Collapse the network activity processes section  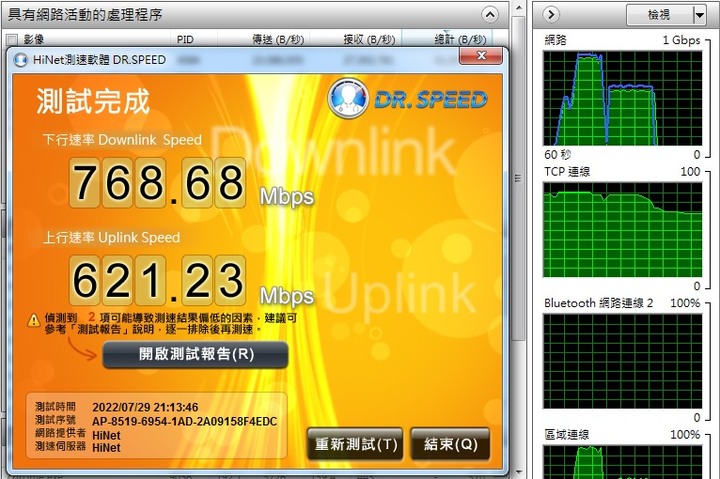click(x=490, y=15)
